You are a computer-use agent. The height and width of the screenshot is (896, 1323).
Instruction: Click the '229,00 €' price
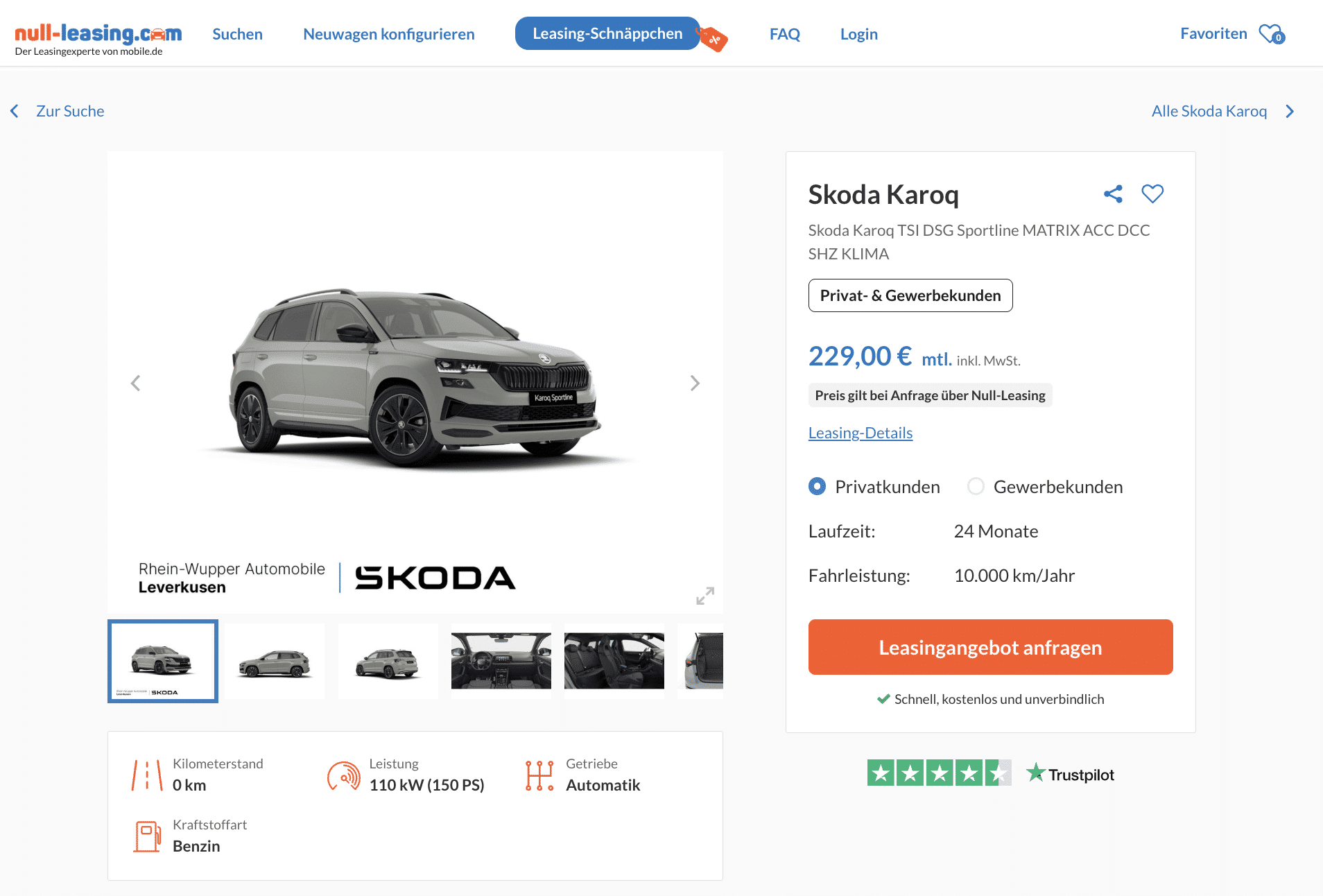[x=861, y=356]
